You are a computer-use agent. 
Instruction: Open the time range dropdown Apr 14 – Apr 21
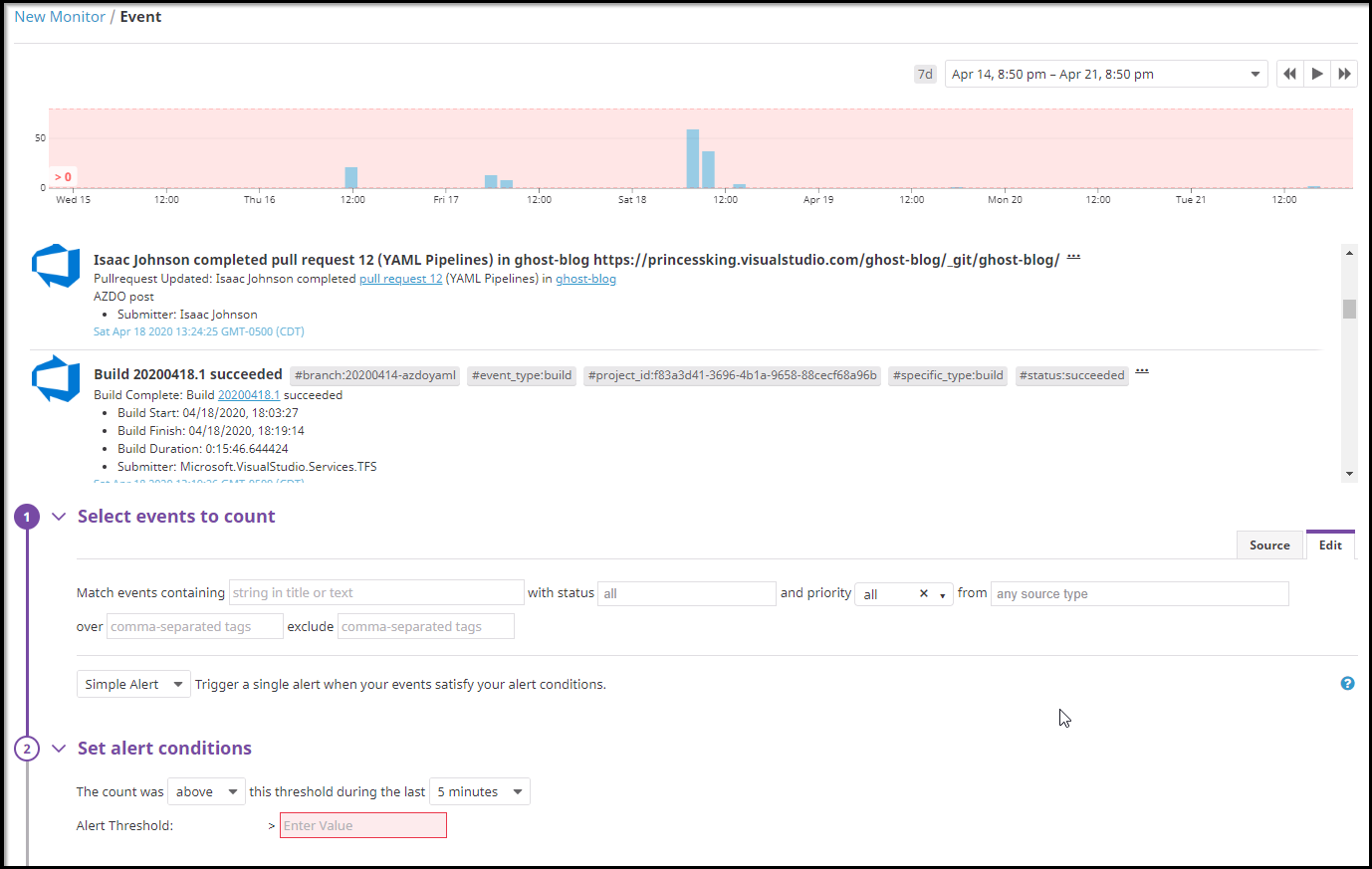(x=1106, y=74)
